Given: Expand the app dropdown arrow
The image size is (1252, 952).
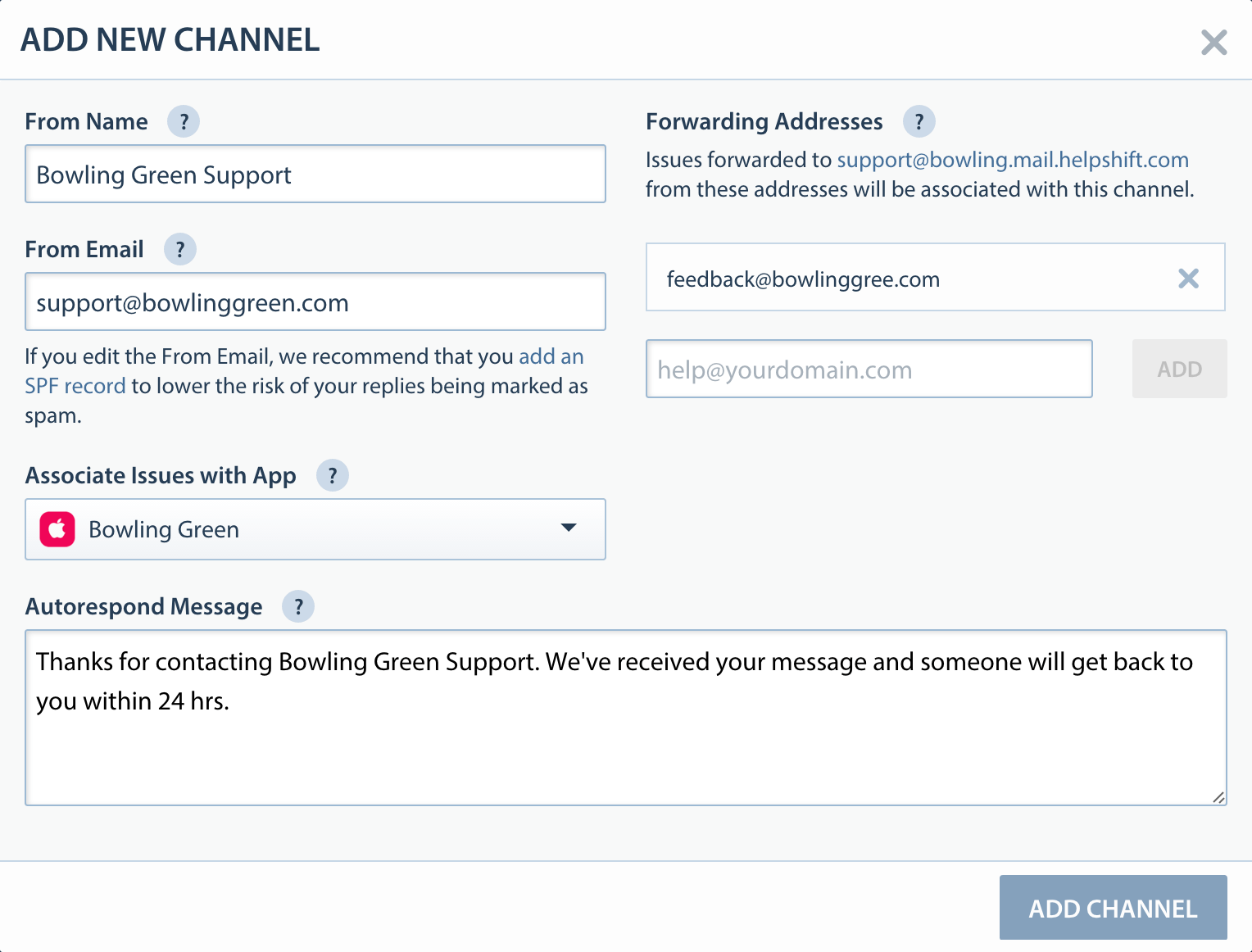Looking at the screenshot, I should tap(569, 528).
